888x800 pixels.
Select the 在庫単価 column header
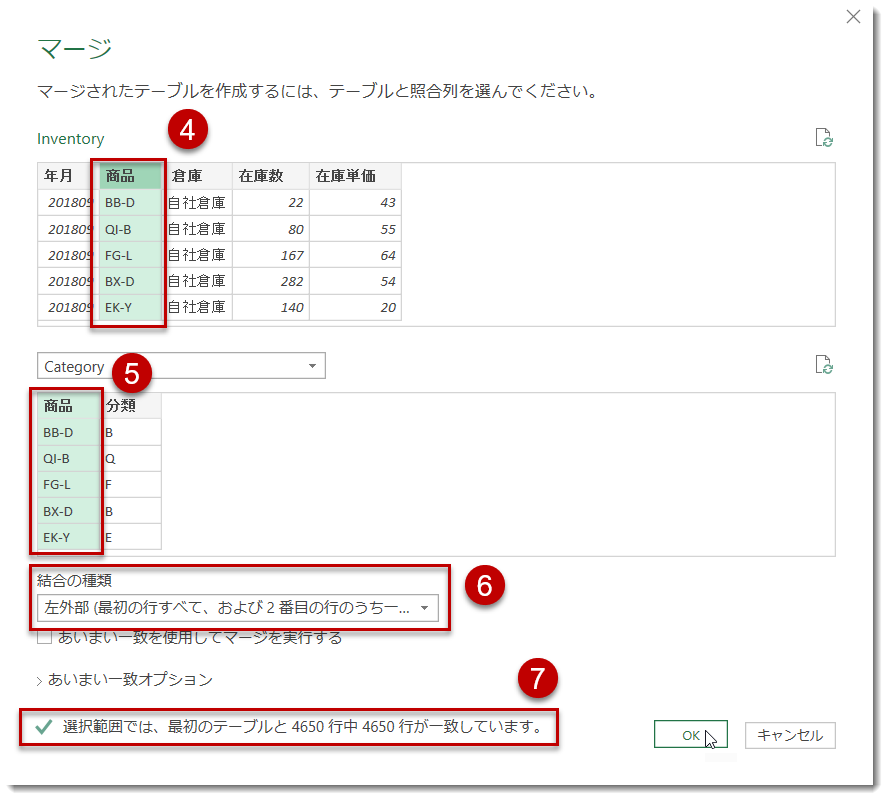pos(348,175)
